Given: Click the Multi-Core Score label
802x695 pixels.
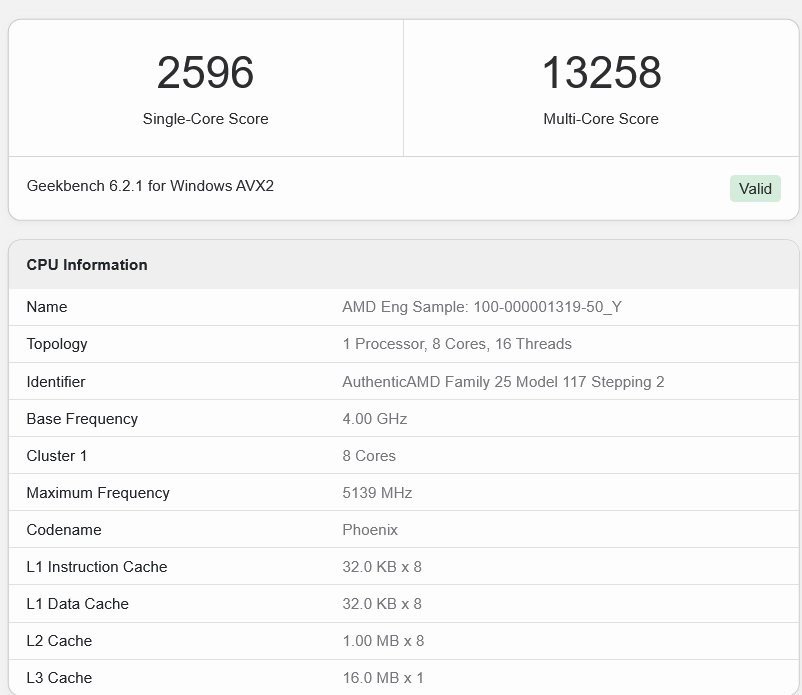Looking at the screenshot, I should [x=601, y=118].
